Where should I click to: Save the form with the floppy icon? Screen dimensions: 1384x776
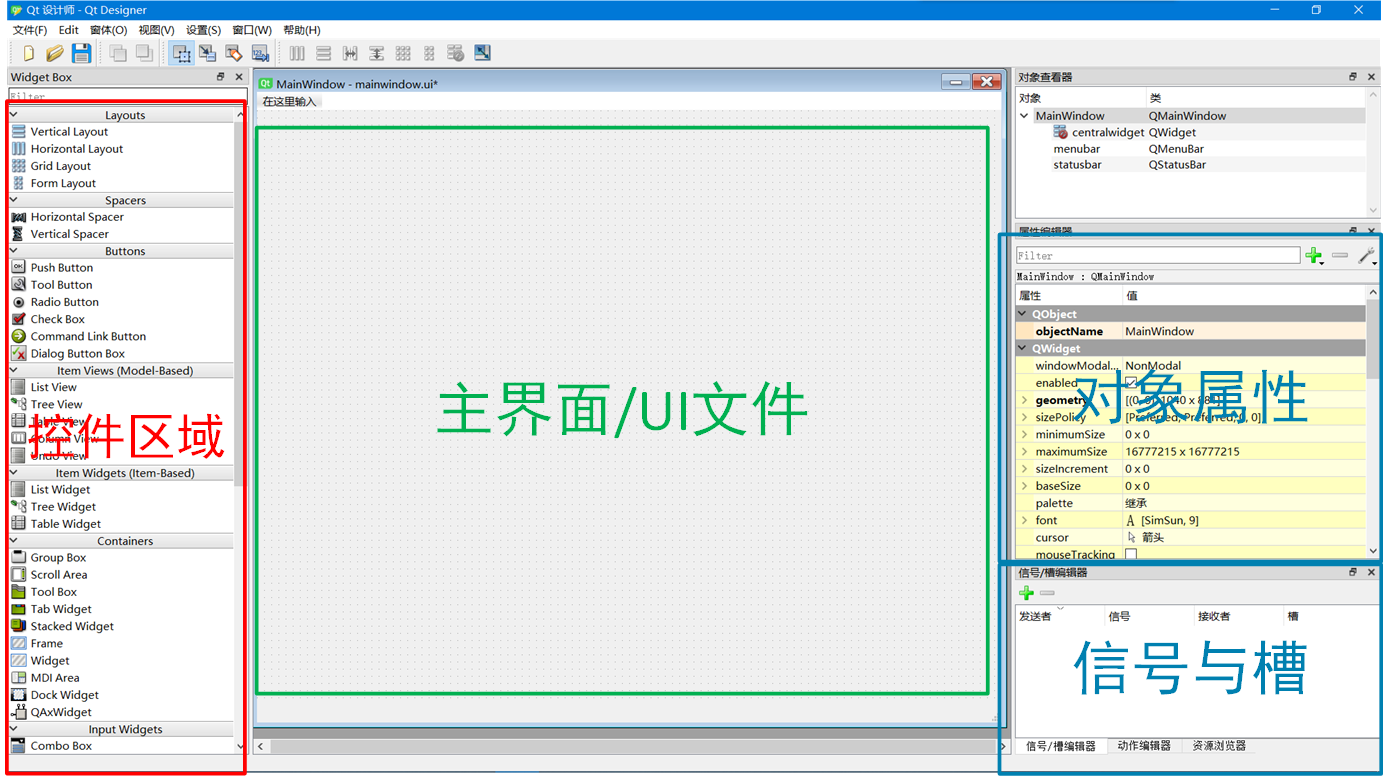point(81,53)
